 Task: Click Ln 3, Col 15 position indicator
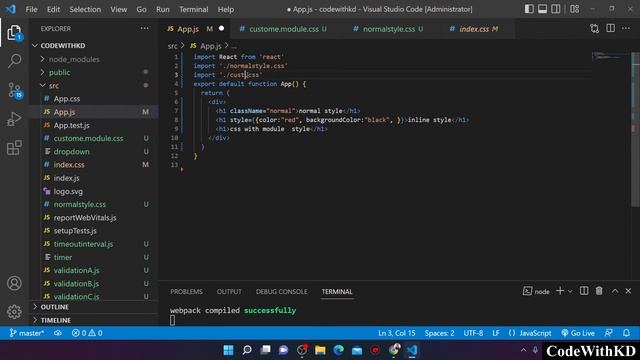tap(396, 333)
